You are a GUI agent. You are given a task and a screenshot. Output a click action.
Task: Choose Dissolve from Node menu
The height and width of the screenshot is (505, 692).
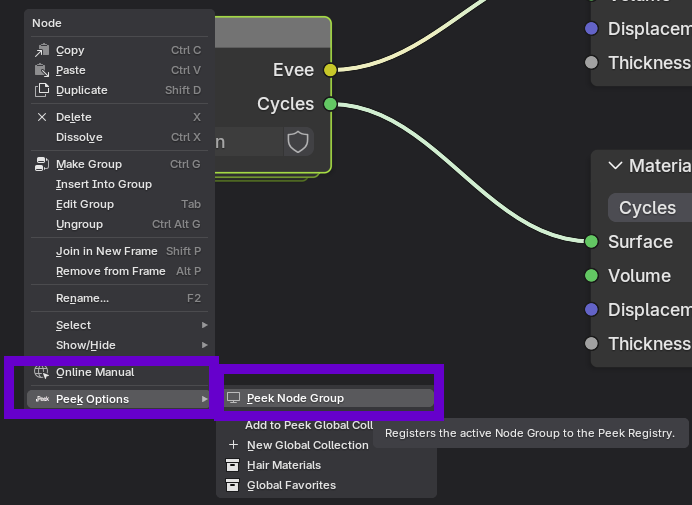(118, 137)
